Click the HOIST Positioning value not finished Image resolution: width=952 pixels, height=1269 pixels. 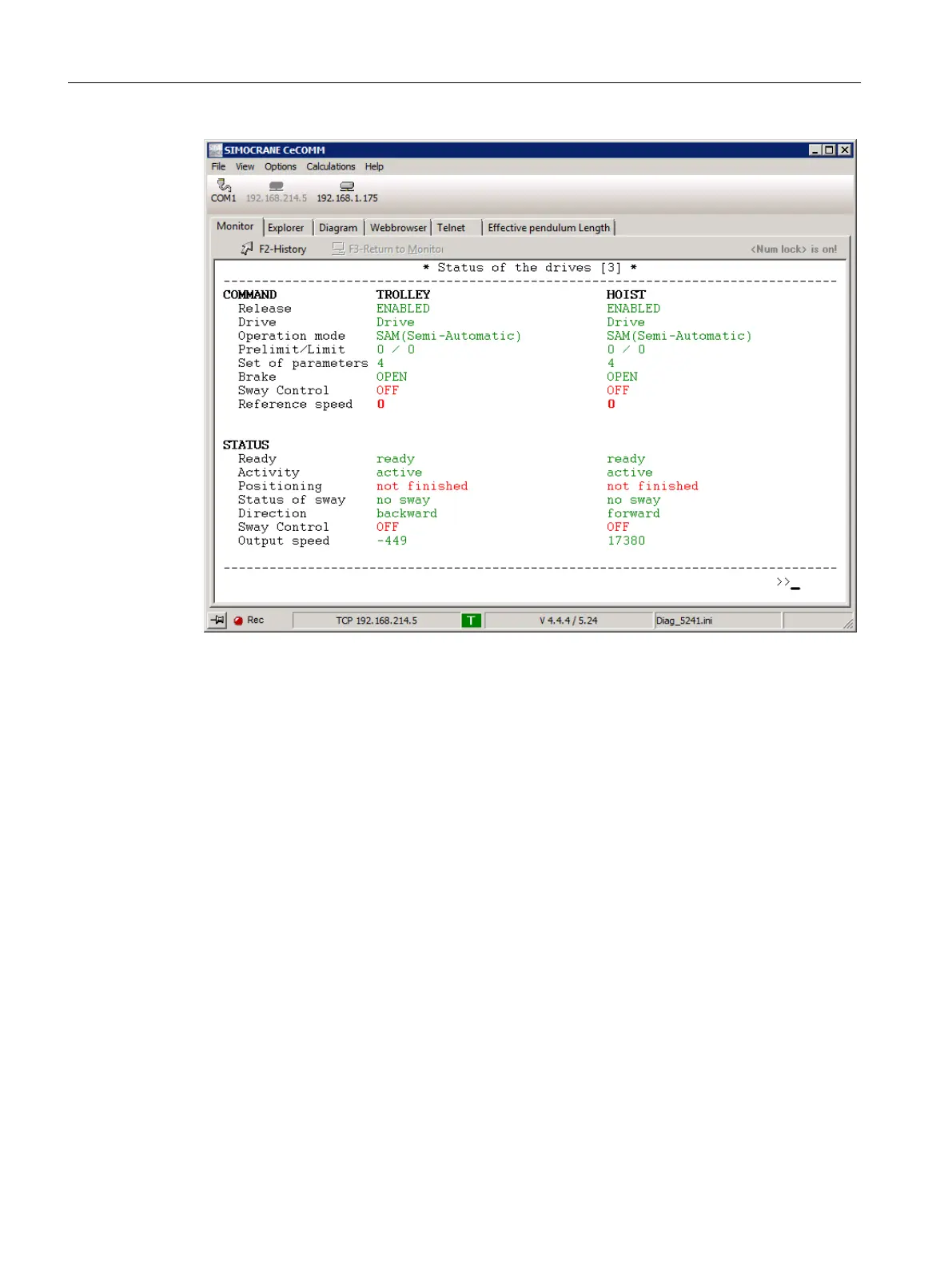coord(652,486)
